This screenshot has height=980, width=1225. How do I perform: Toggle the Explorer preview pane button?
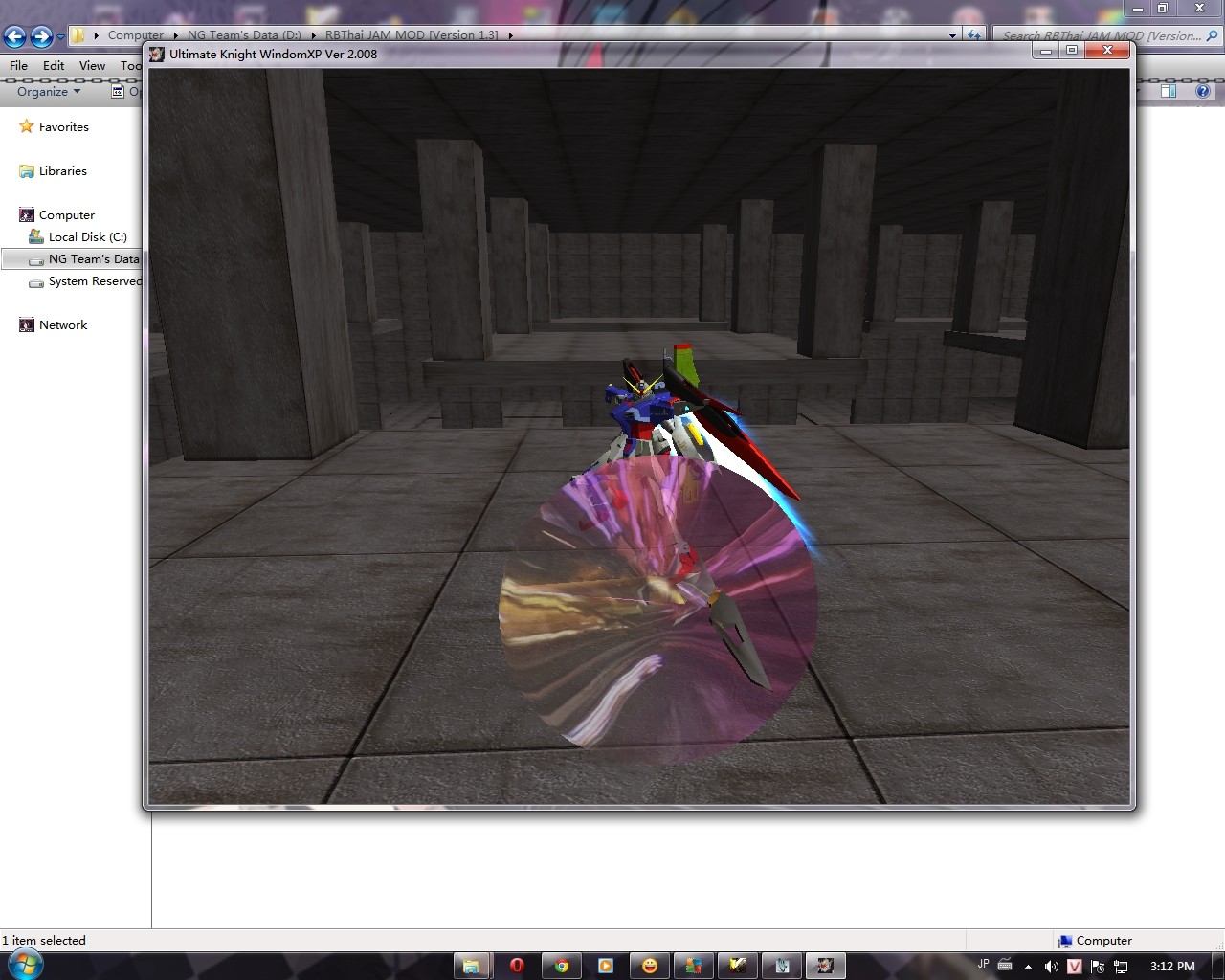pos(1169,91)
